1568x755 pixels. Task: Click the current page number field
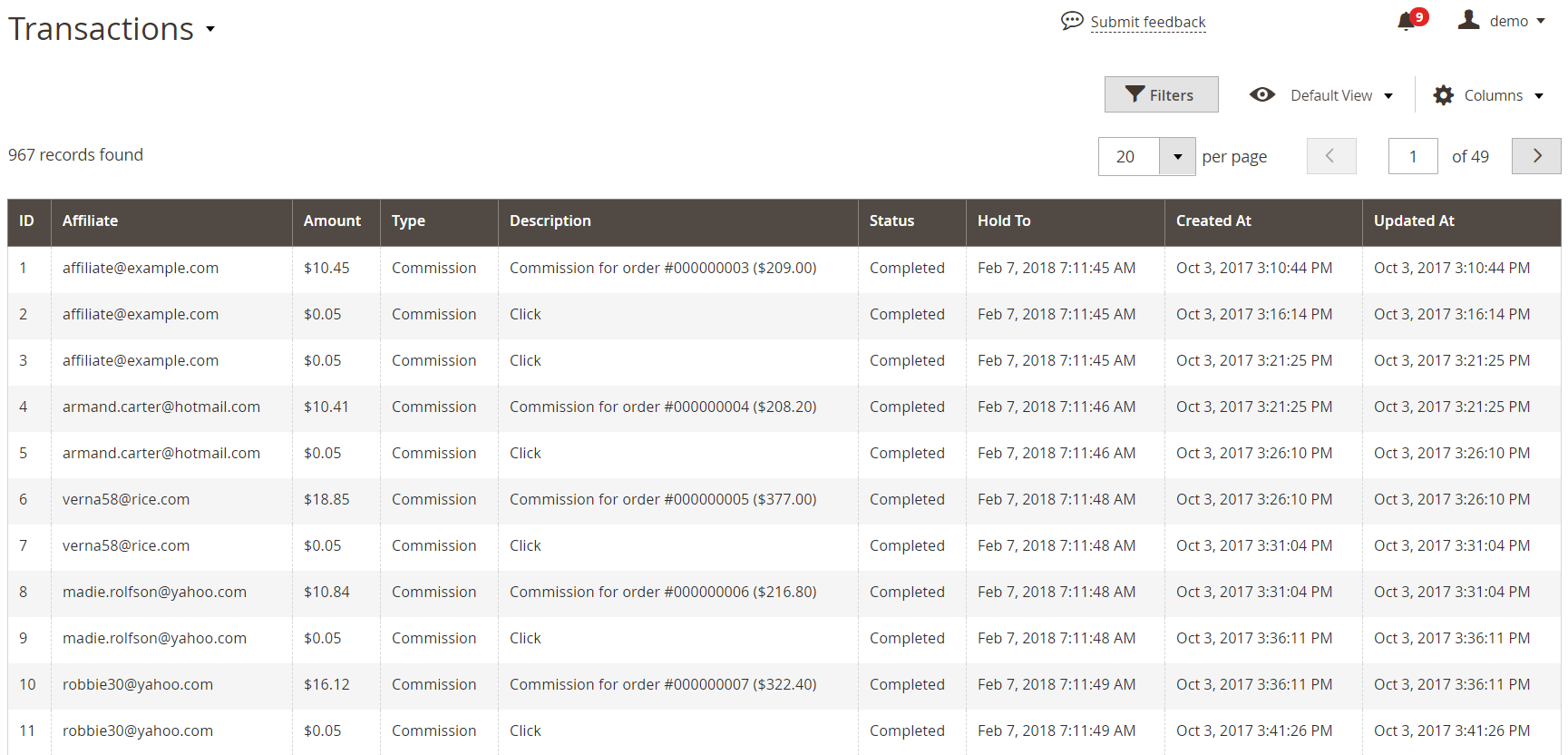(x=1413, y=156)
